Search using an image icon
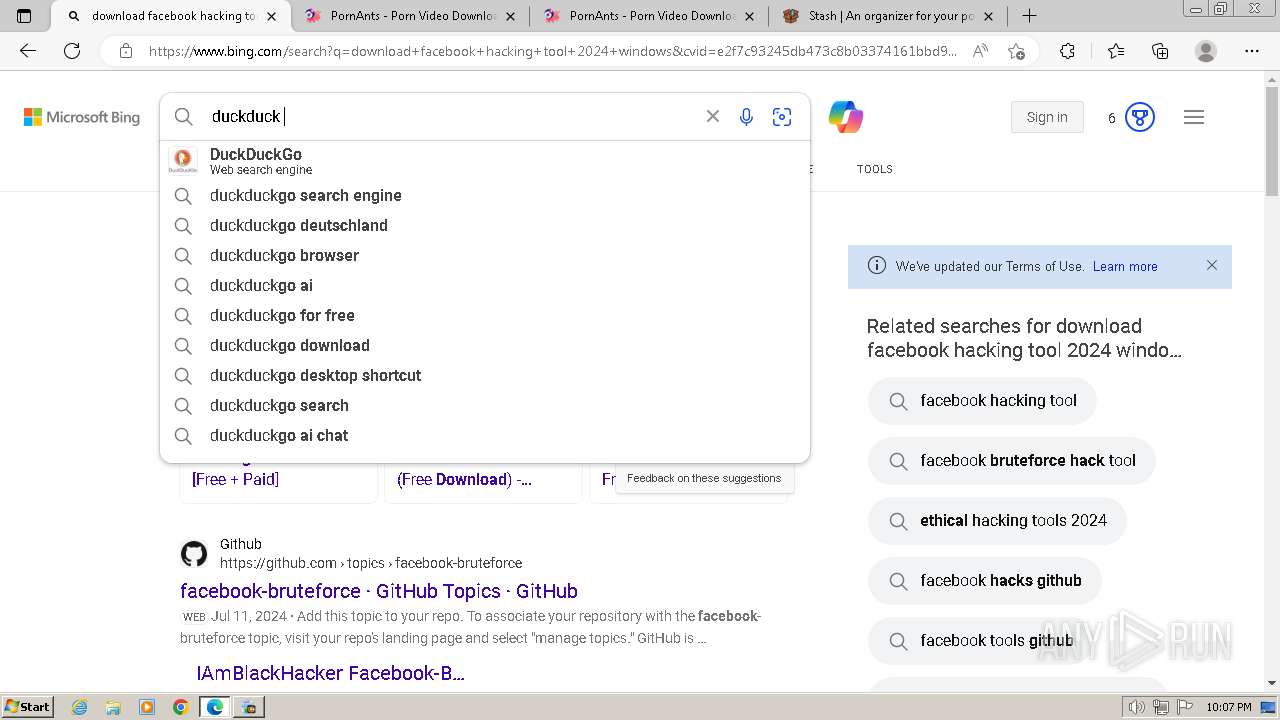This screenshot has height=720, width=1280. click(x=782, y=117)
